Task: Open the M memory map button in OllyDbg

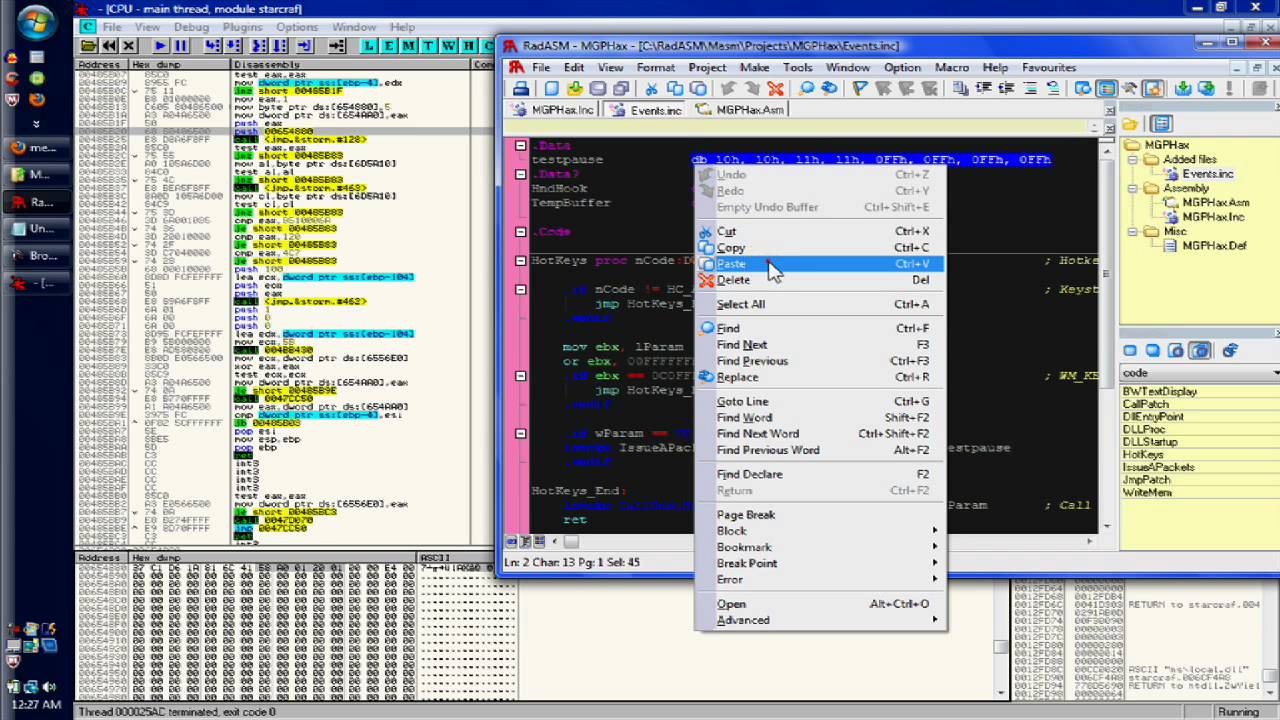Action: [x=408, y=46]
